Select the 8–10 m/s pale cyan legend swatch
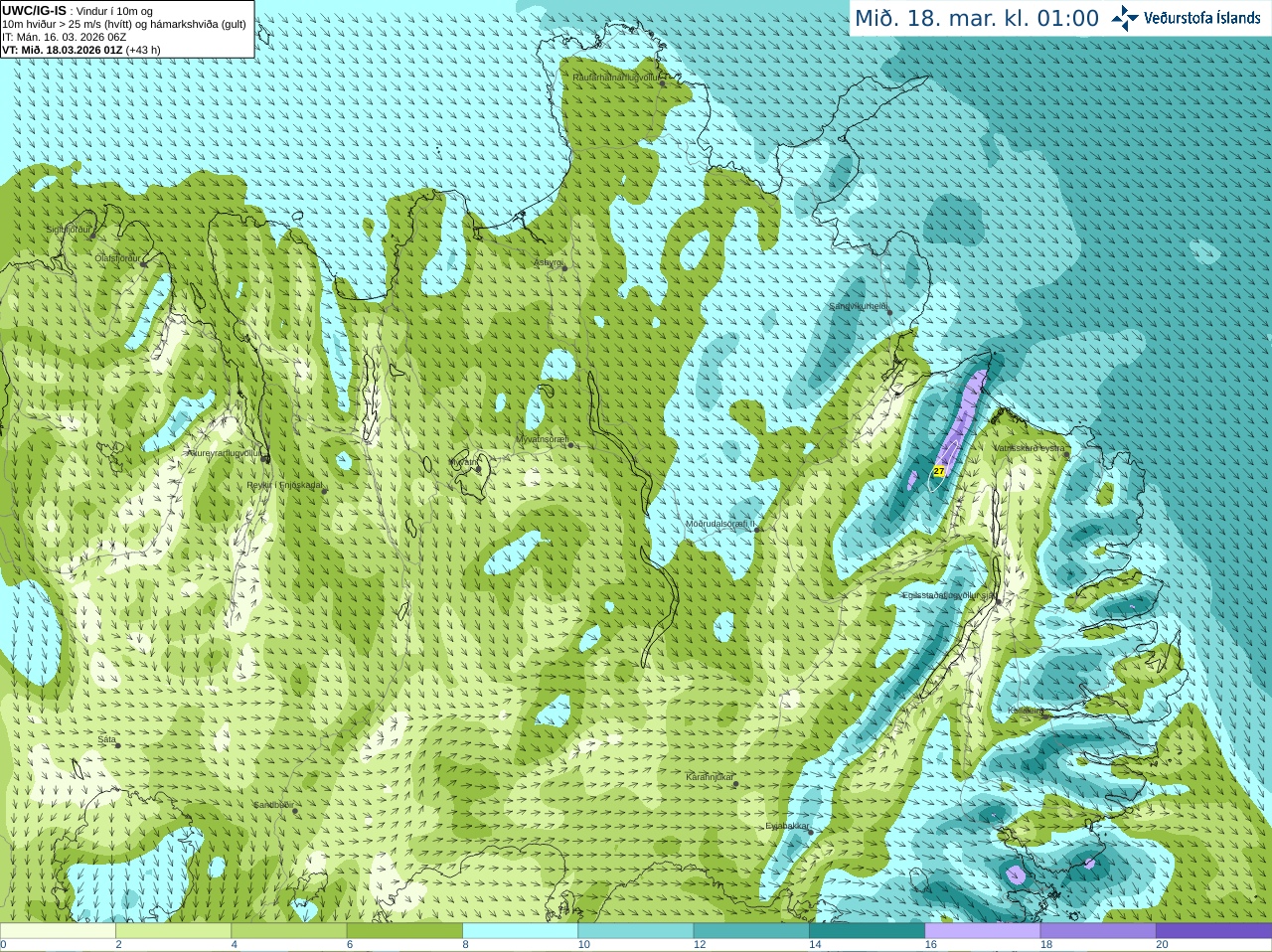 point(520,931)
